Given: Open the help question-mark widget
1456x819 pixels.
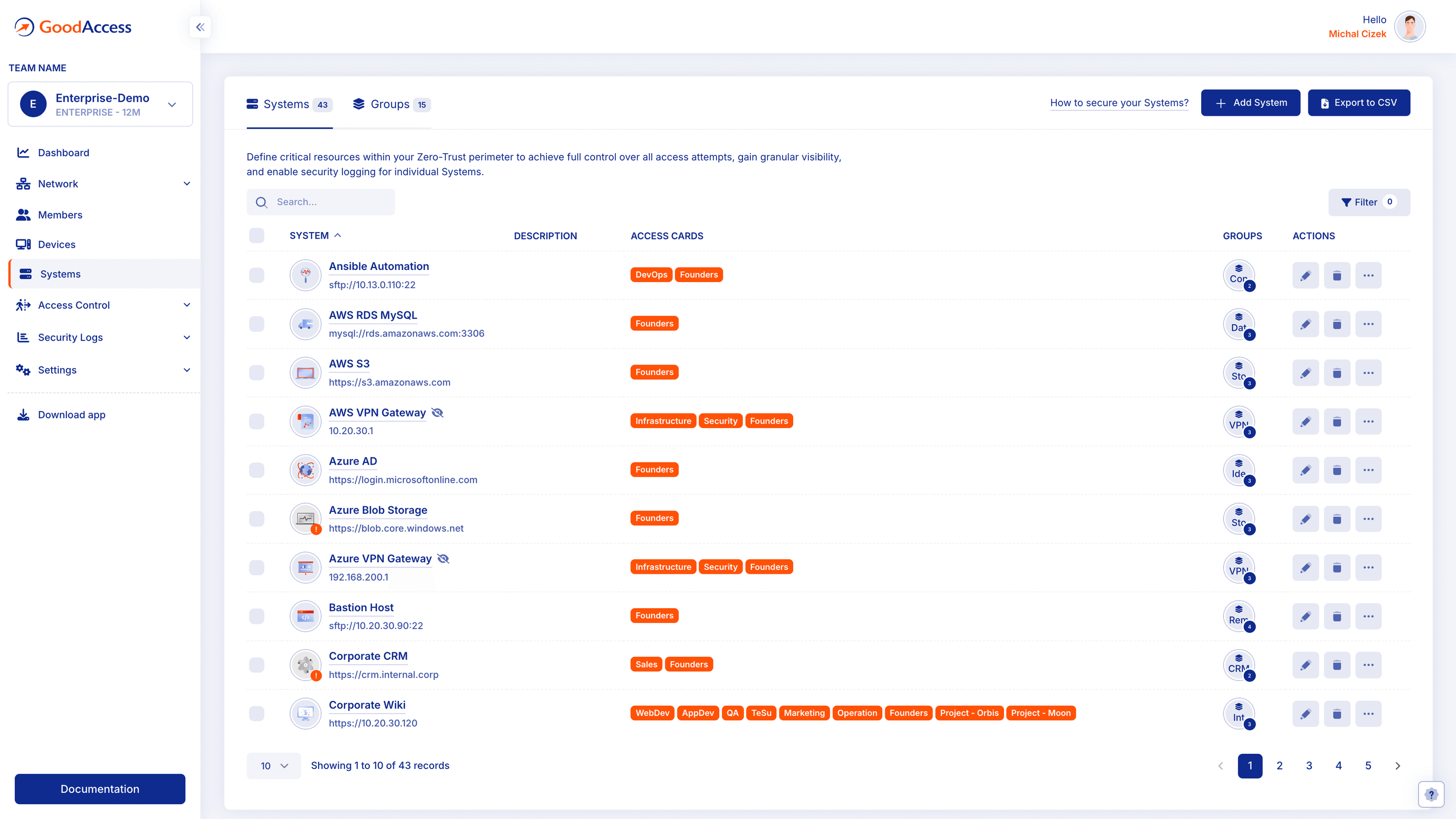Looking at the screenshot, I should (1431, 794).
